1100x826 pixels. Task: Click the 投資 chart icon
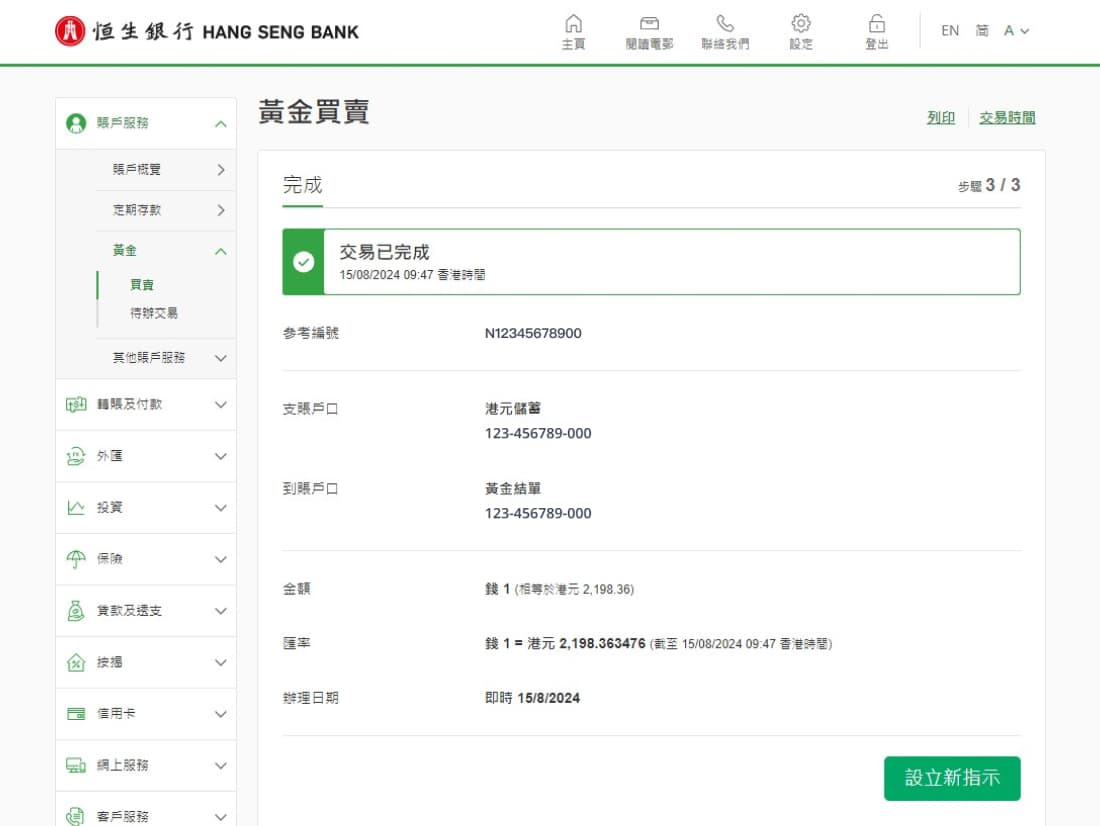point(76,507)
